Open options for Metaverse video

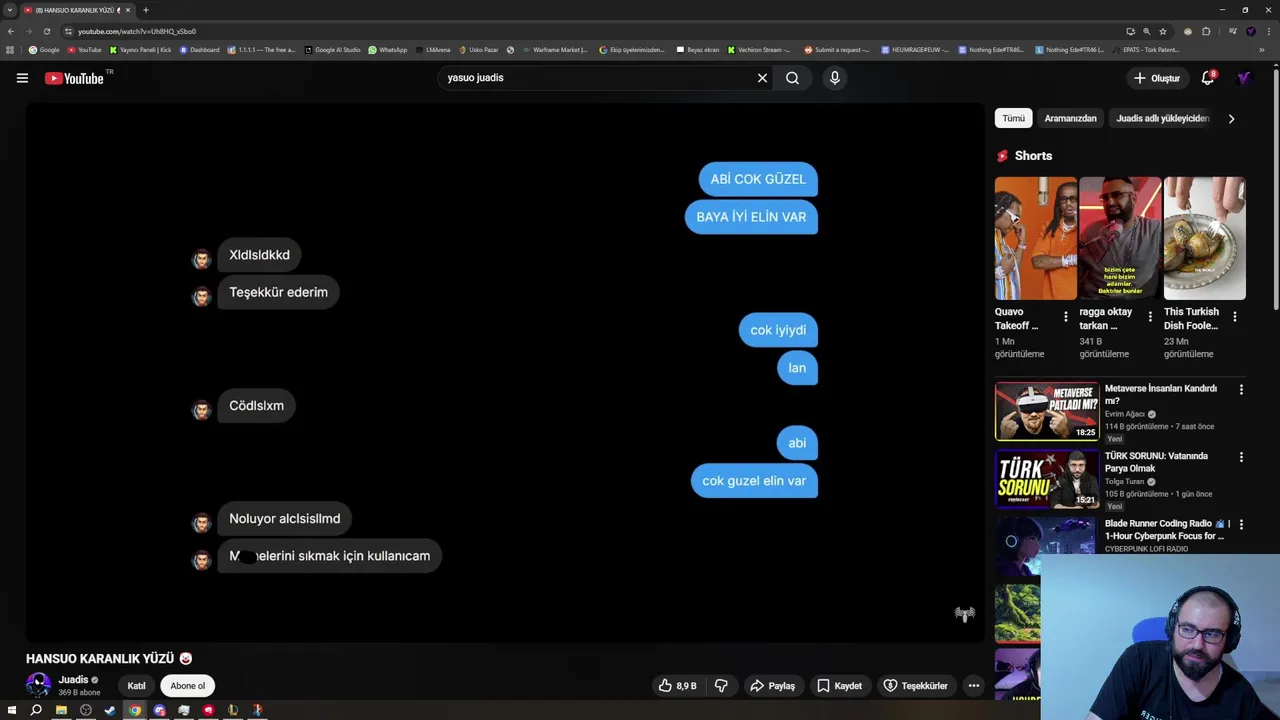point(1241,390)
